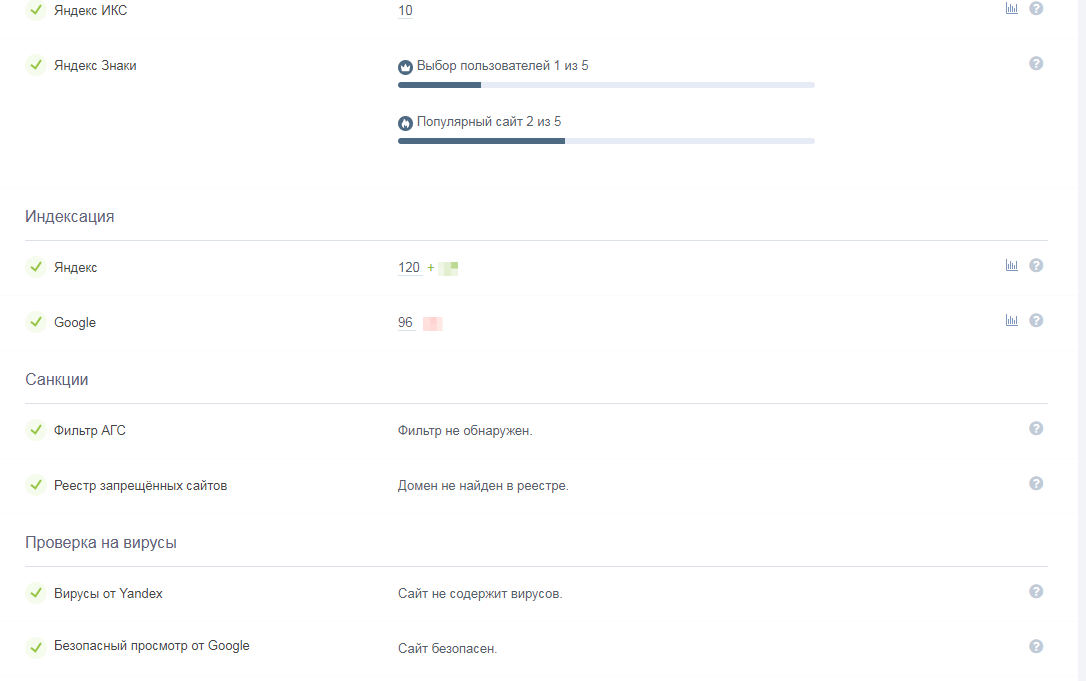The image size is (1086, 681).
Task: Click the crown icon beside Выбор пользователей
Action: (x=405, y=67)
